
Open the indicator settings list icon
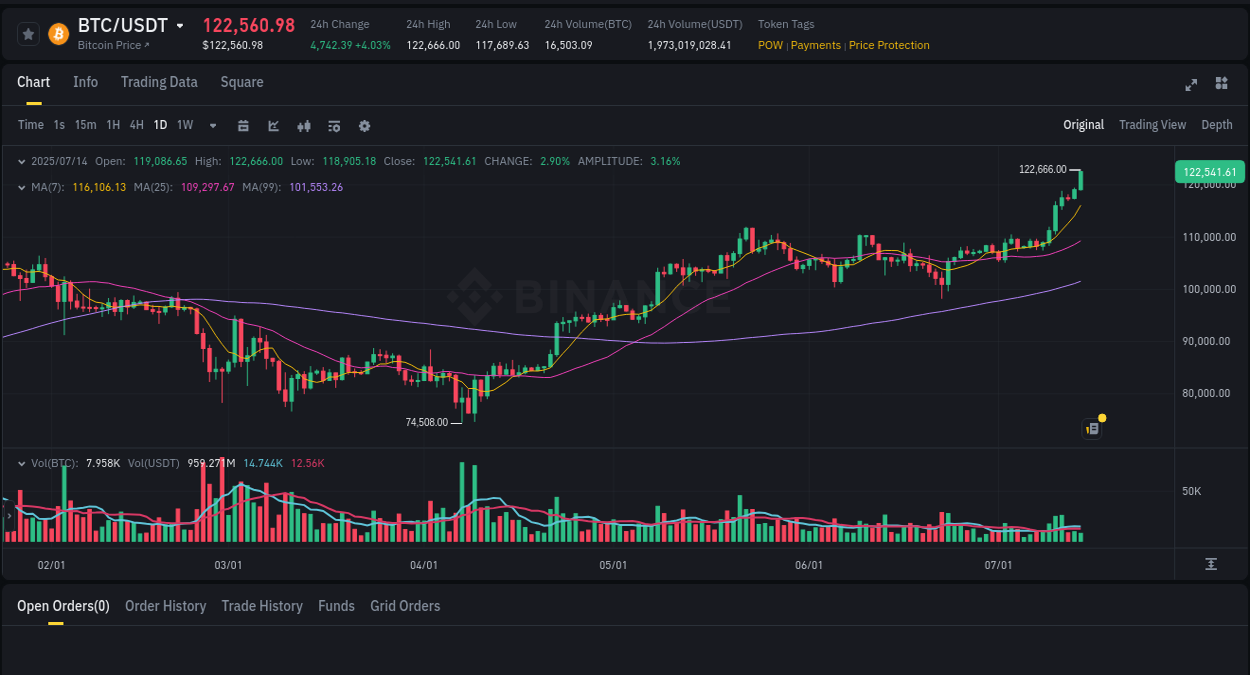333,126
